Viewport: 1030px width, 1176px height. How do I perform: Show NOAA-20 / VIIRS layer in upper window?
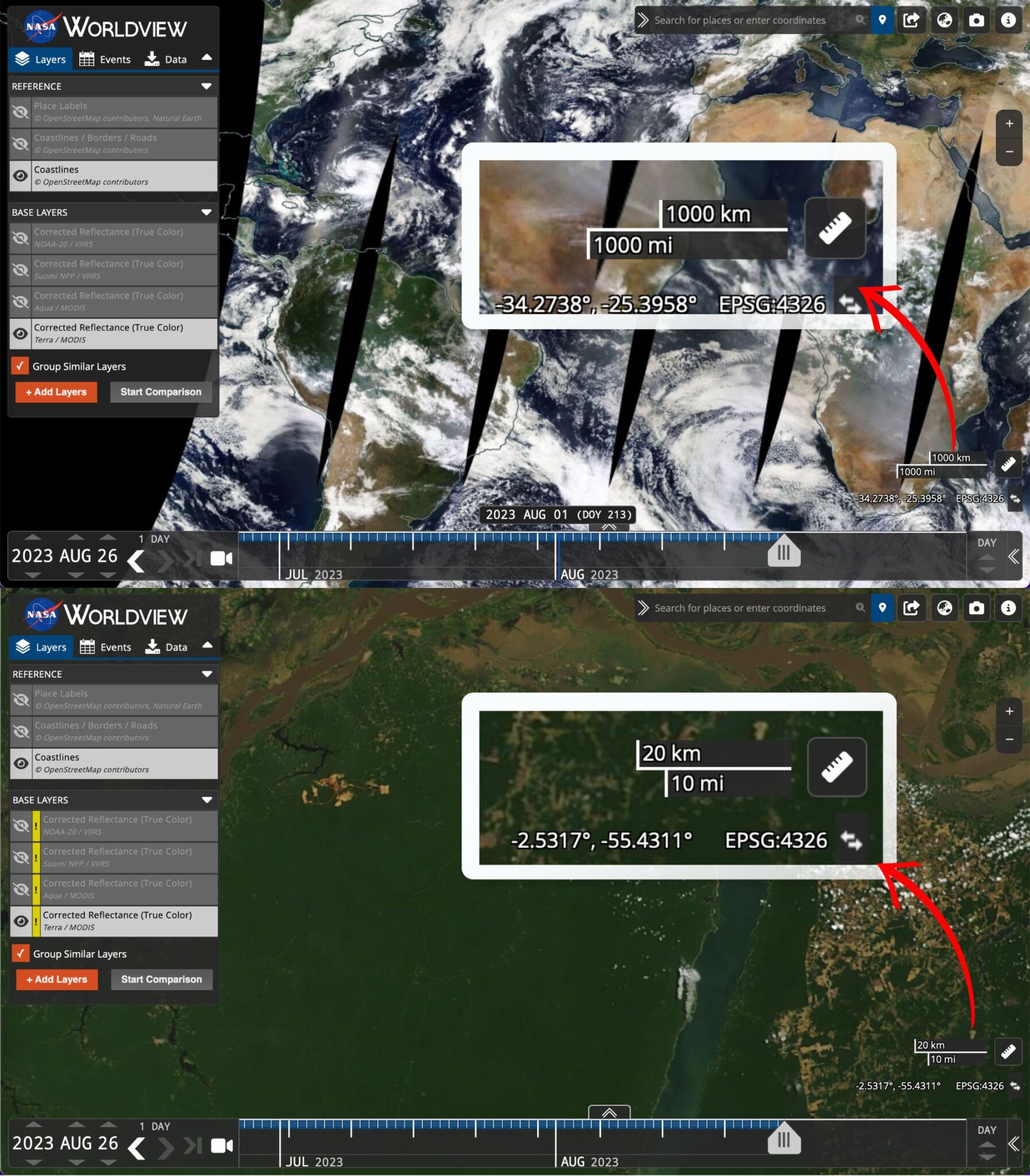point(20,238)
